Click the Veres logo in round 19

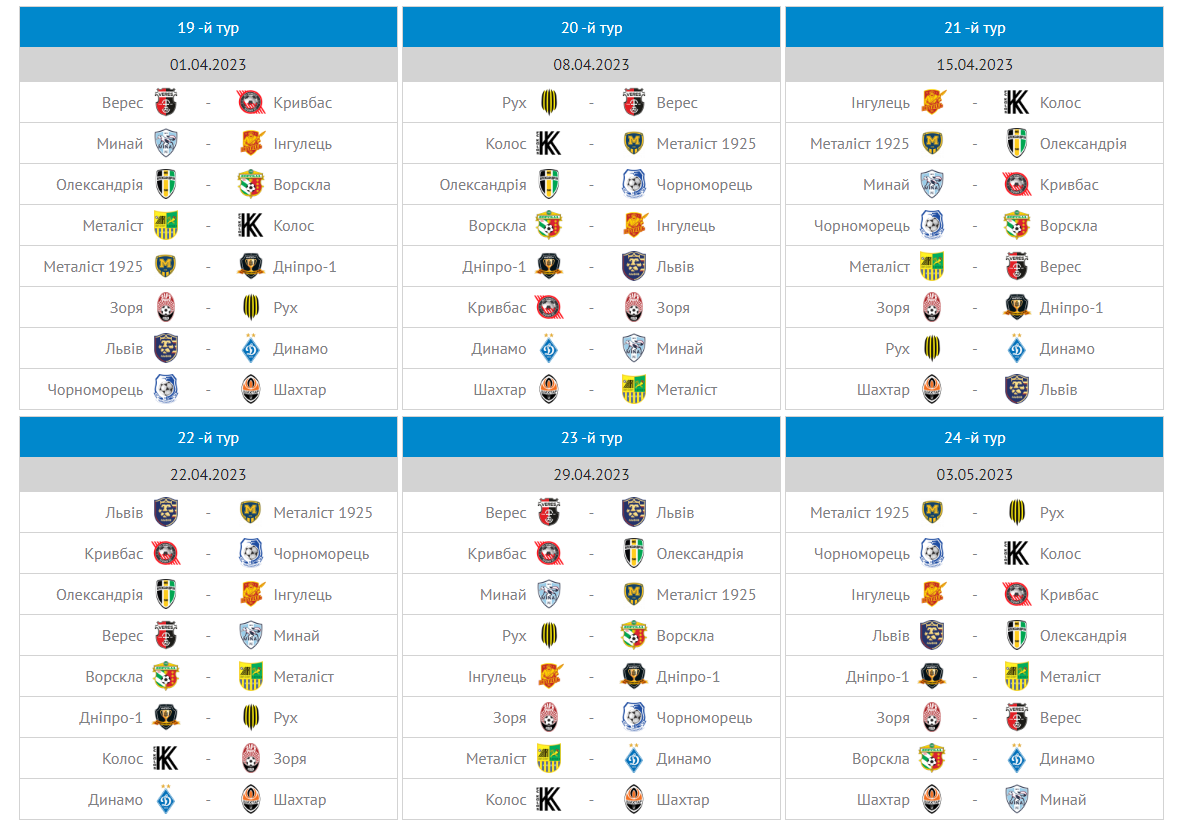(x=166, y=103)
